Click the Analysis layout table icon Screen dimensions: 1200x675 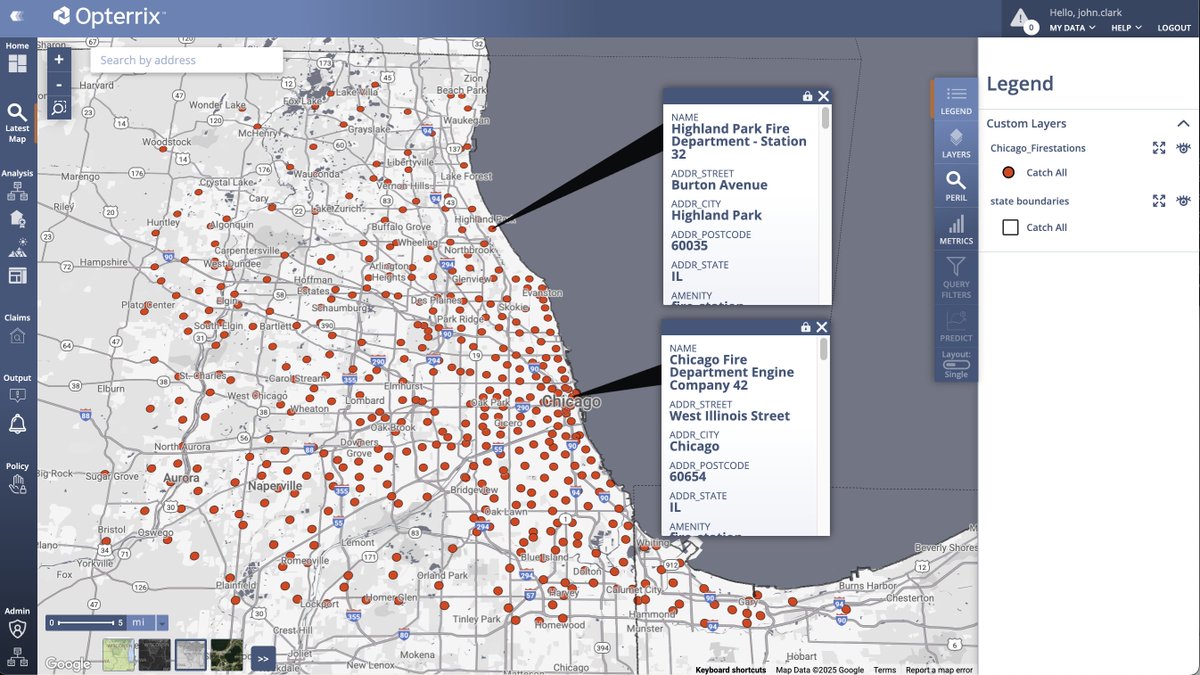[x=17, y=275]
